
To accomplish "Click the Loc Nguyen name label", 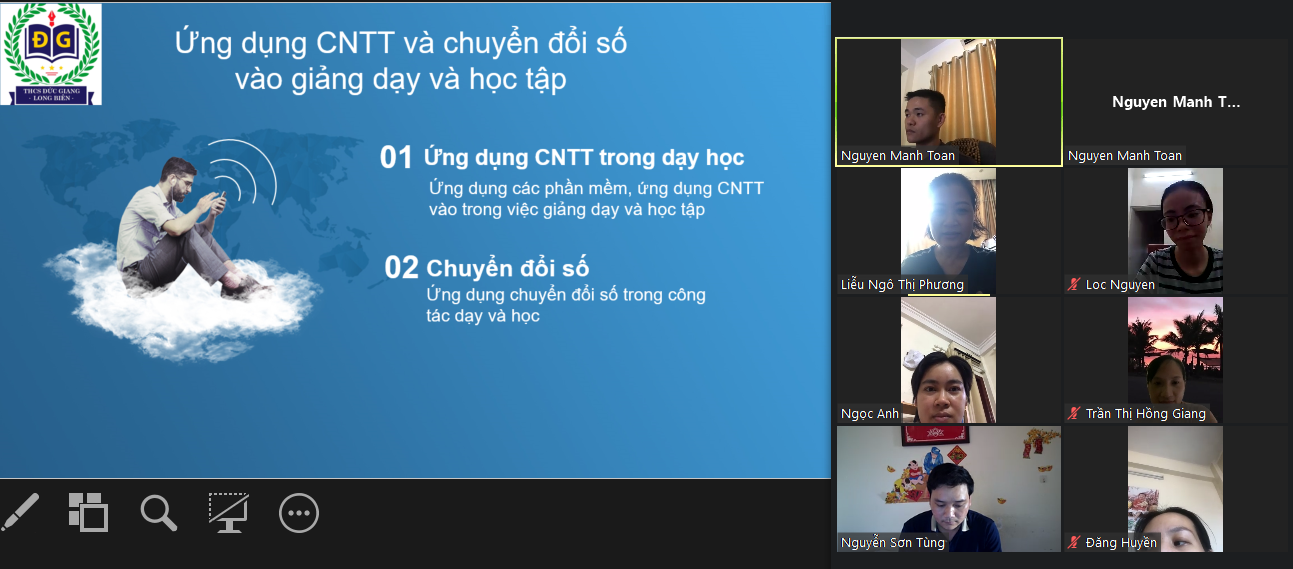I will coord(1120,285).
